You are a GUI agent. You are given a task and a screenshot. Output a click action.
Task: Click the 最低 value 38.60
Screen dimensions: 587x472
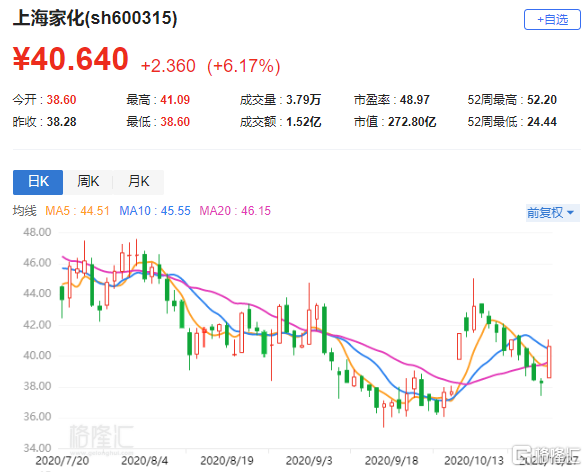click(175, 122)
